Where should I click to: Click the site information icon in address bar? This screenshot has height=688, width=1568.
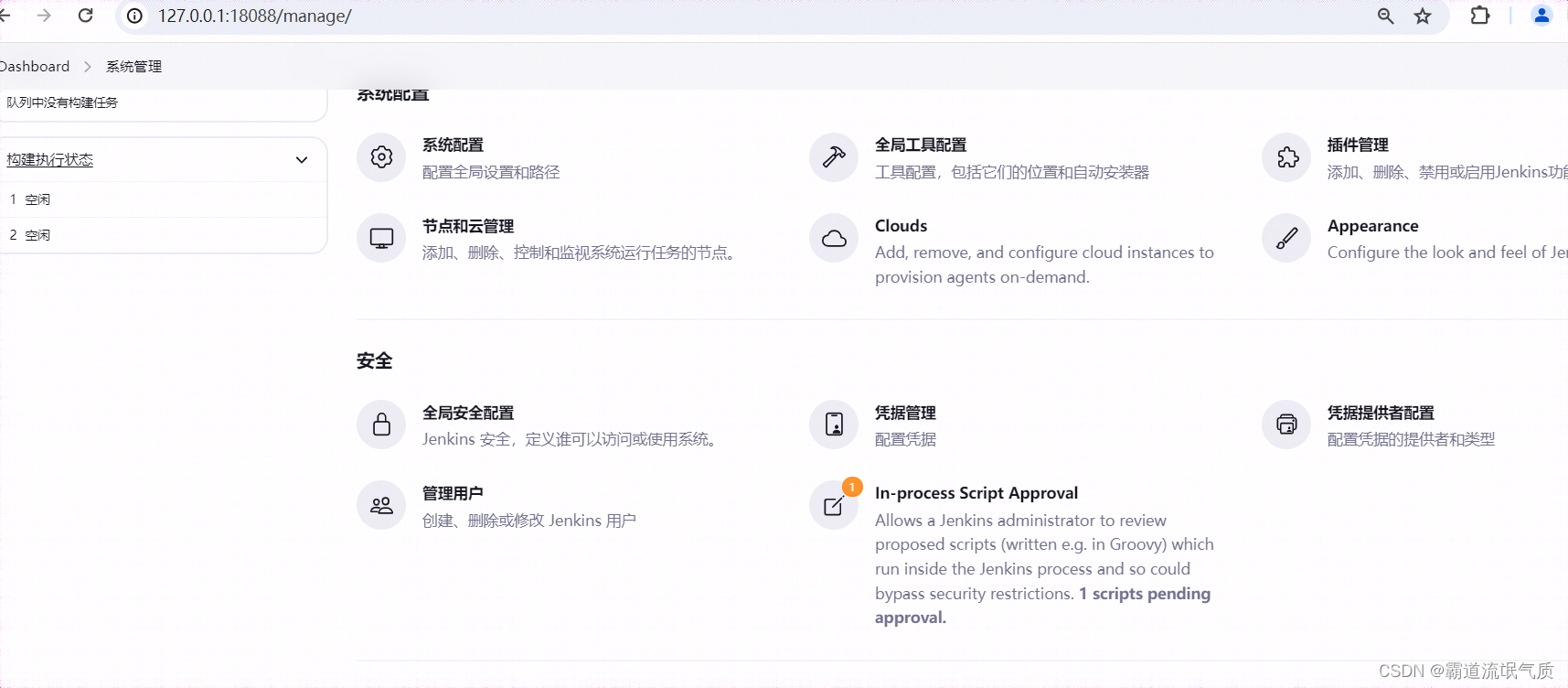(x=134, y=16)
